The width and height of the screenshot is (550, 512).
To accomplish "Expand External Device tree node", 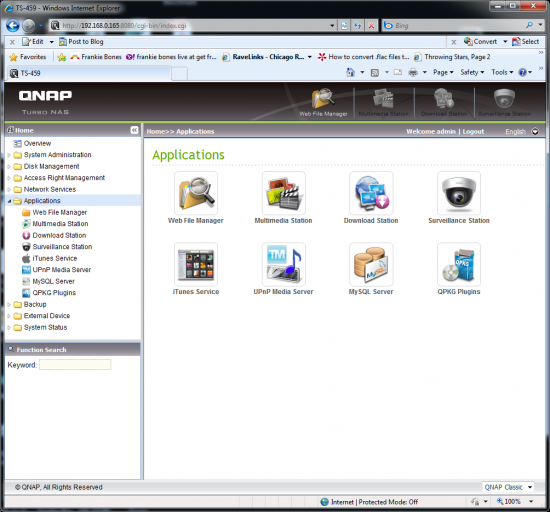I will click(x=9, y=316).
